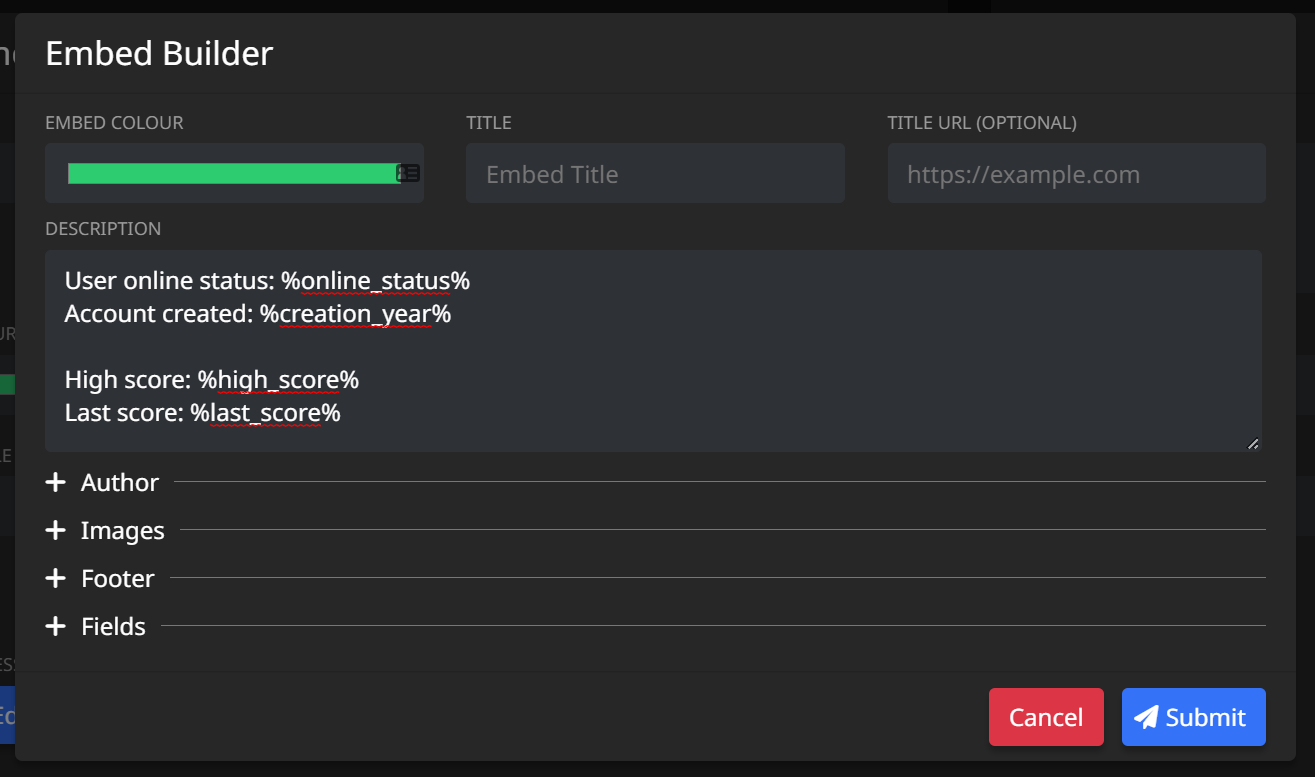Viewport: 1315px width, 777px height.
Task: Open the green embed colour picker
Action: pyautogui.click(x=230, y=172)
